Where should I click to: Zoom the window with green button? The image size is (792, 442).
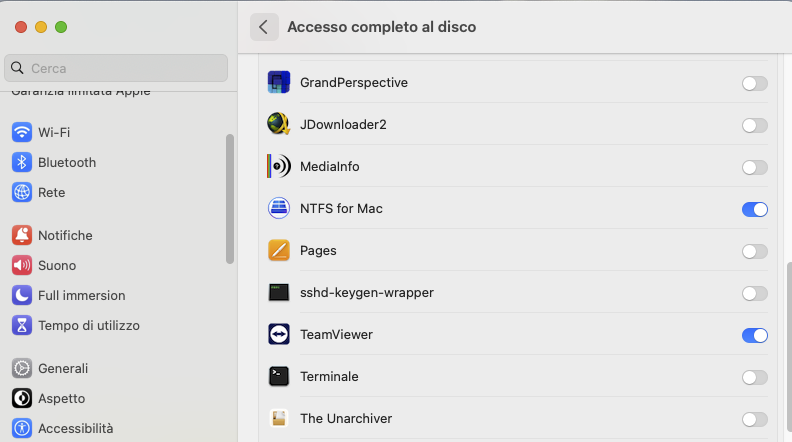point(61,27)
